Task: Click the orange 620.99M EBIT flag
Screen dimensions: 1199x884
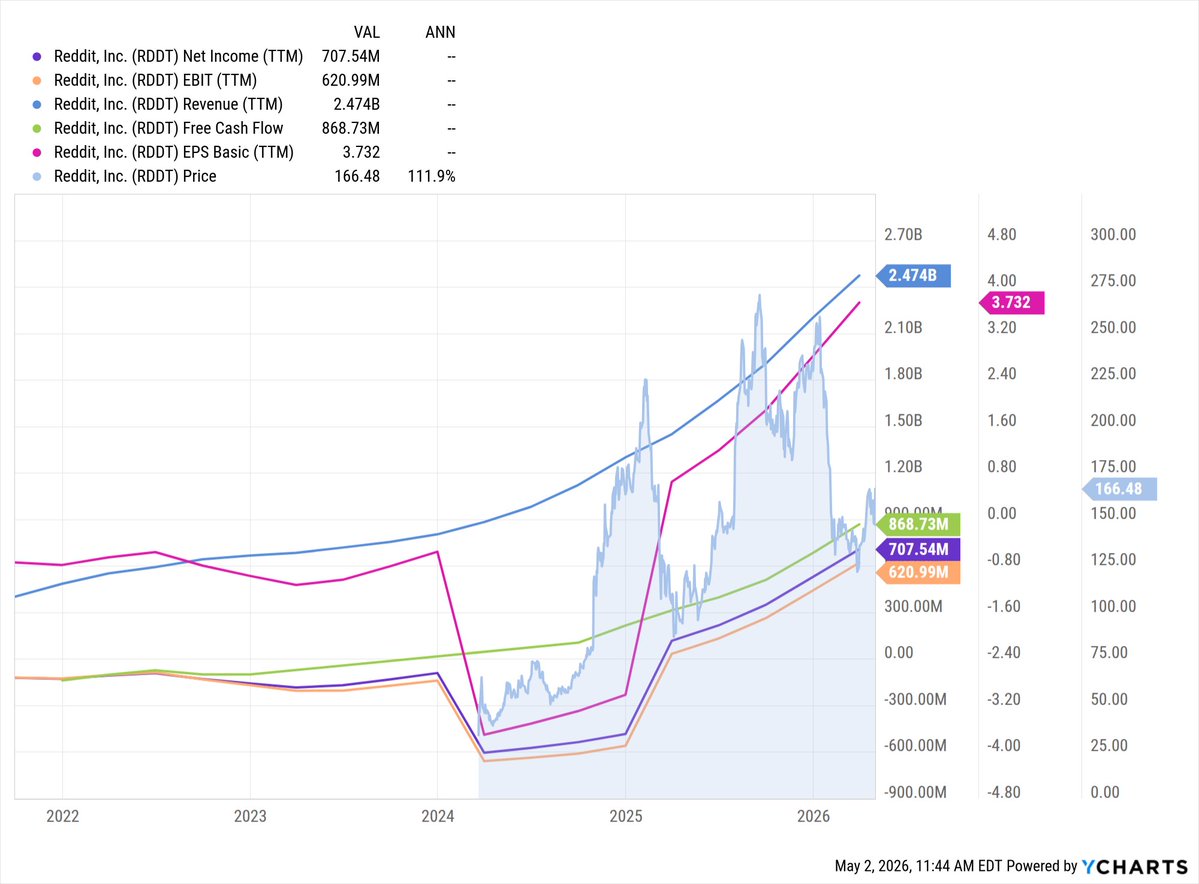Action: pos(918,573)
